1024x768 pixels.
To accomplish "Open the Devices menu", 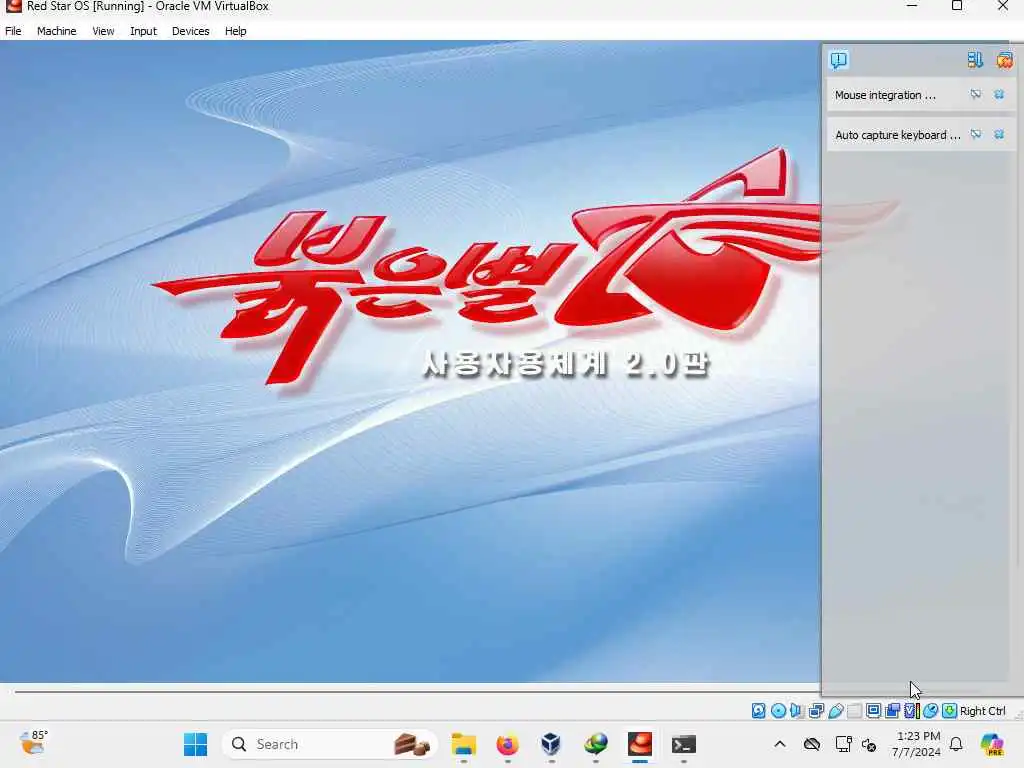I will pyautogui.click(x=191, y=31).
